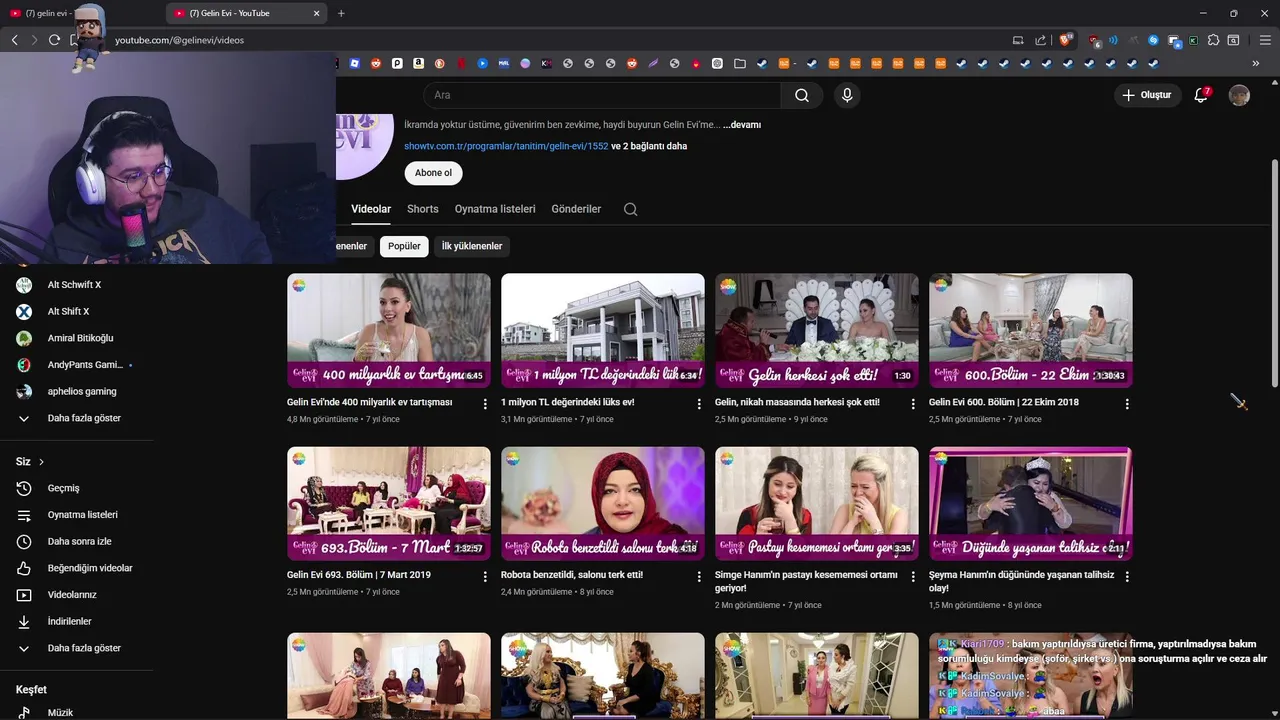The width and height of the screenshot is (1280, 720).
Task: Activate voice search microphone
Action: click(847, 95)
